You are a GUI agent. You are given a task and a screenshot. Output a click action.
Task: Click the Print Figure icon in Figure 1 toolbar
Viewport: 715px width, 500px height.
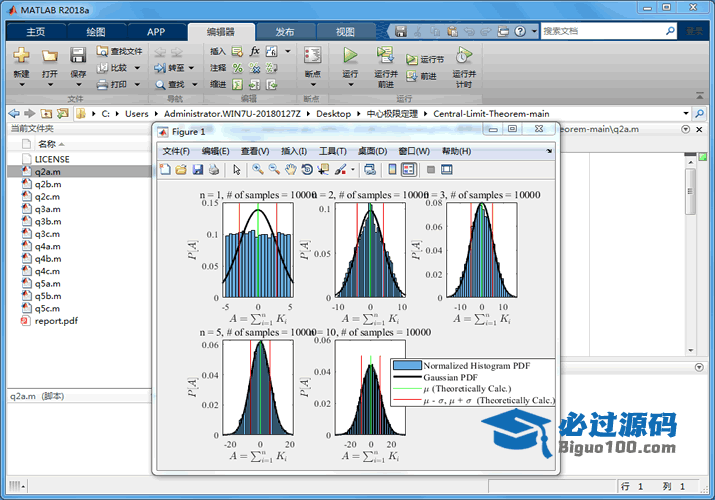point(214,170)
